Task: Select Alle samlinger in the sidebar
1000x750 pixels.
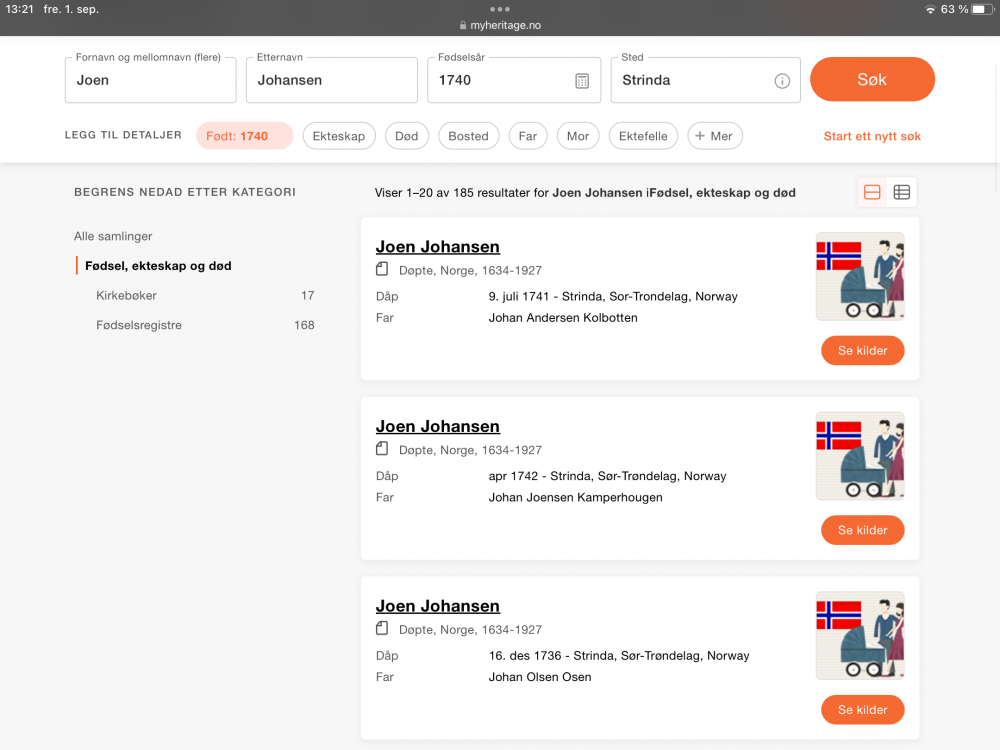Action: coord(113,236)
